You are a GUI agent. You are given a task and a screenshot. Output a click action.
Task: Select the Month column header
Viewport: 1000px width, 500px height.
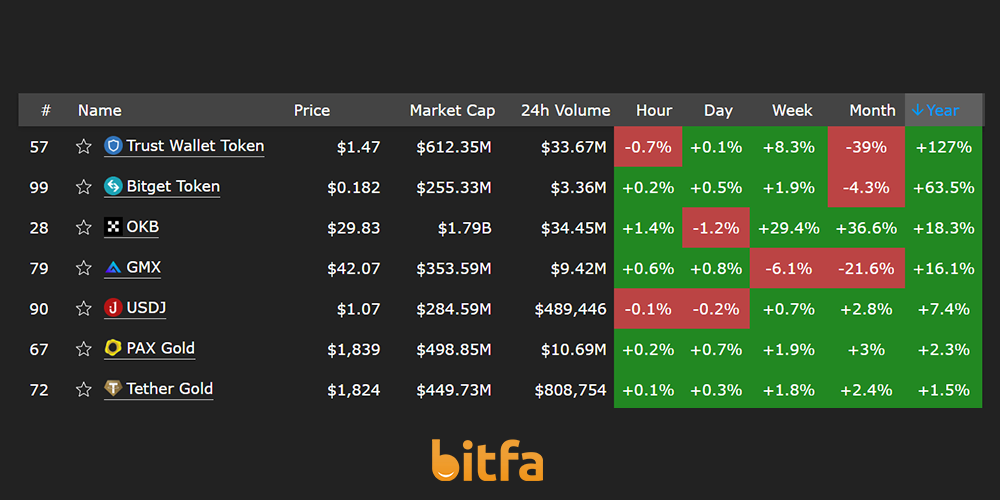pyautogui.click(x=872, y=110)
